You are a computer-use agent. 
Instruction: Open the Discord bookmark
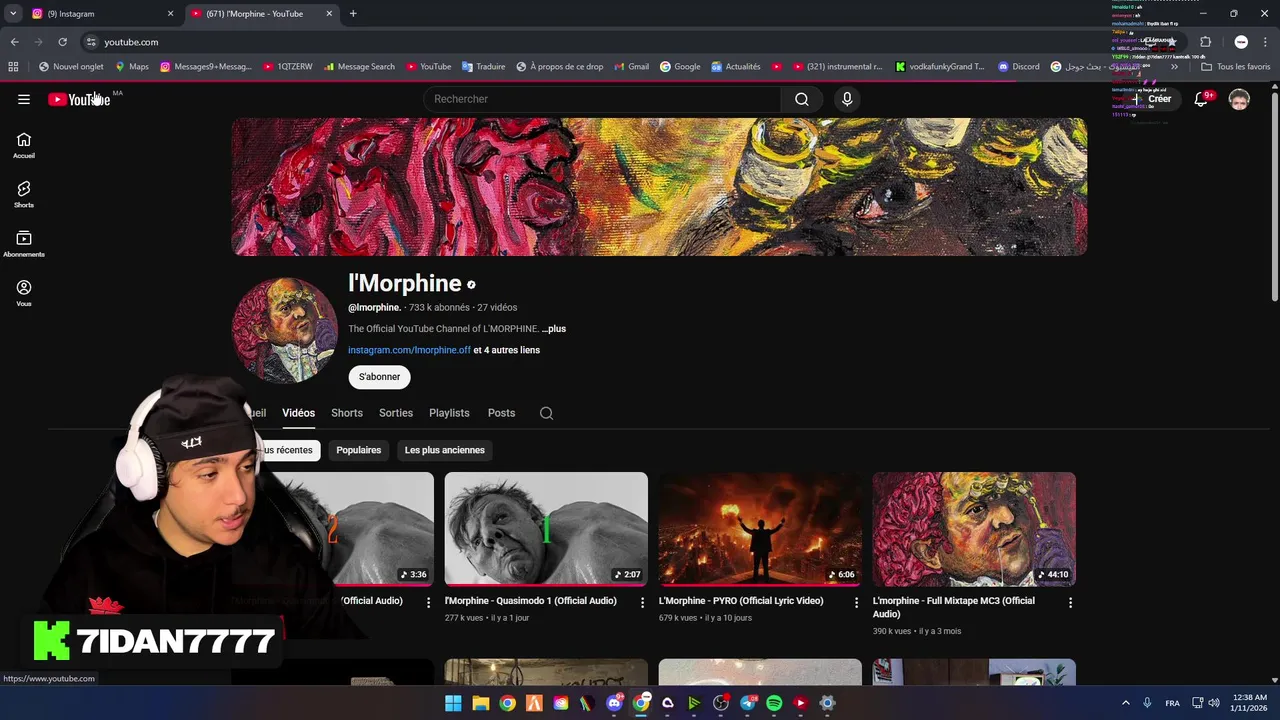1017,67
